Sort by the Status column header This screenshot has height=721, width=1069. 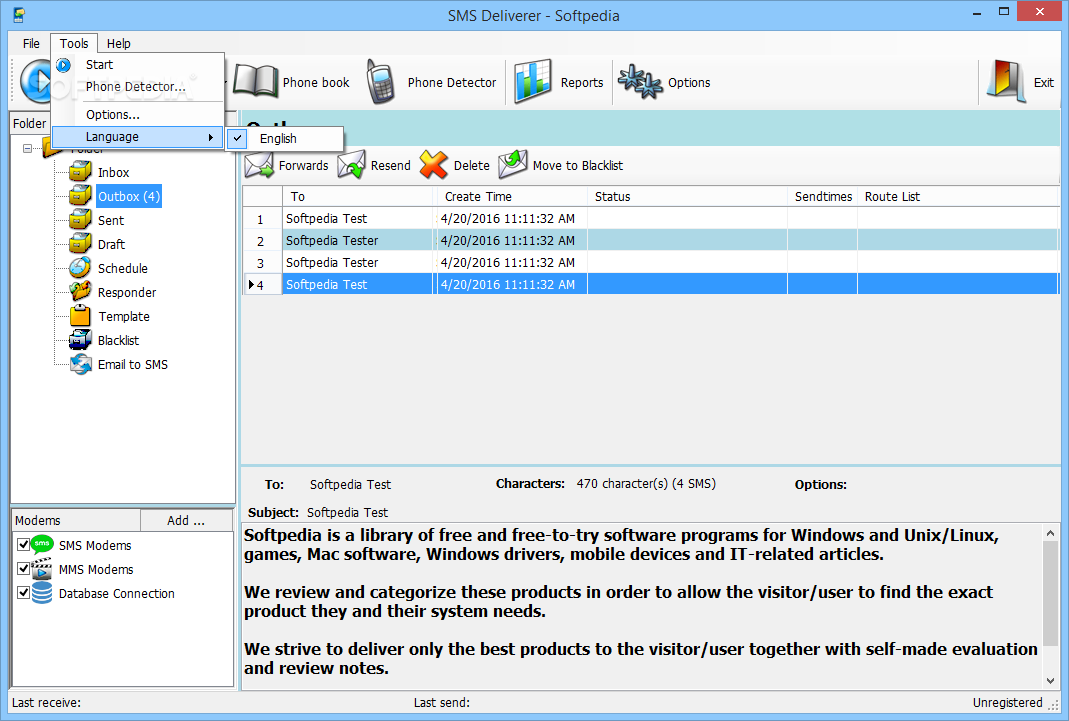[687, 196]
